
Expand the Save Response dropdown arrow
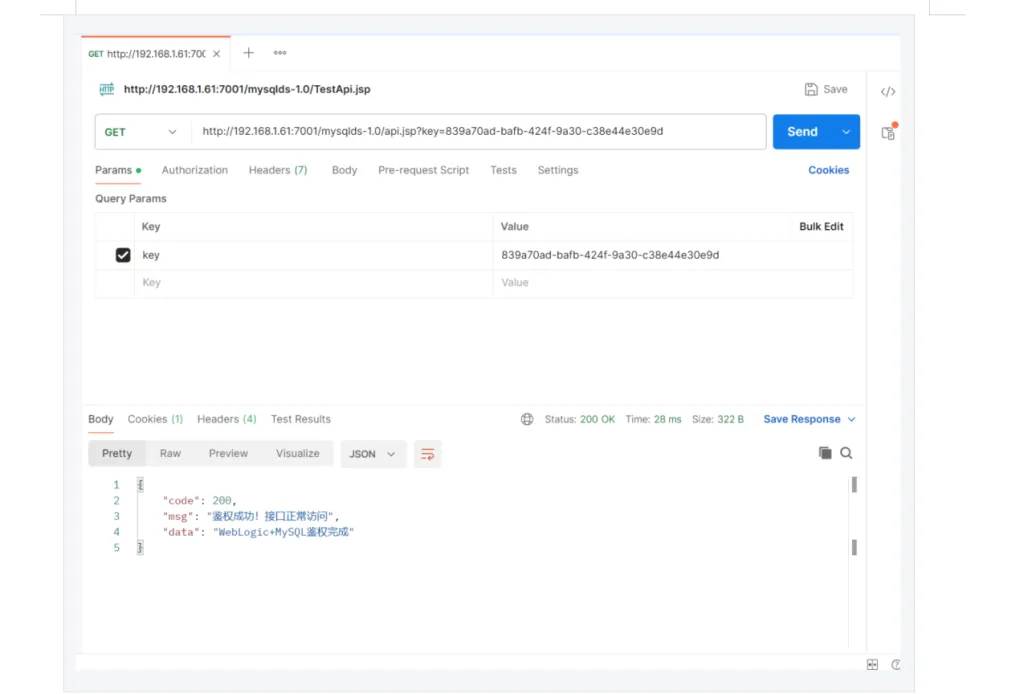point(851,419)
